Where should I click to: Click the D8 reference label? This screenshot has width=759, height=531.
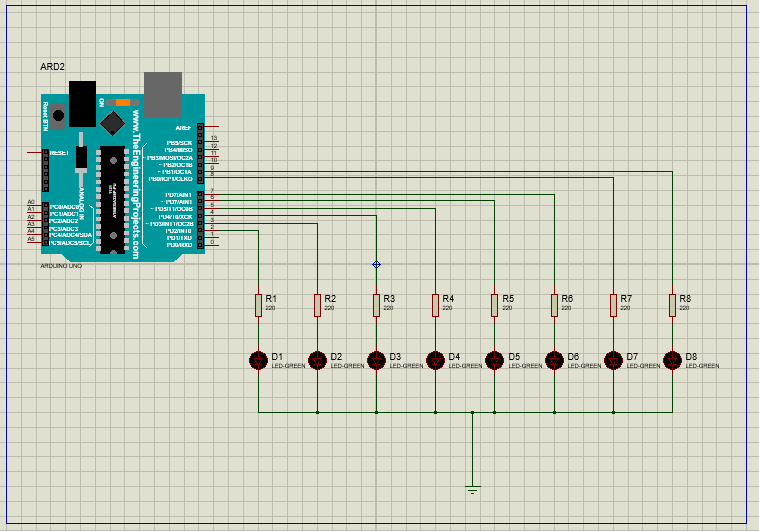691,357
